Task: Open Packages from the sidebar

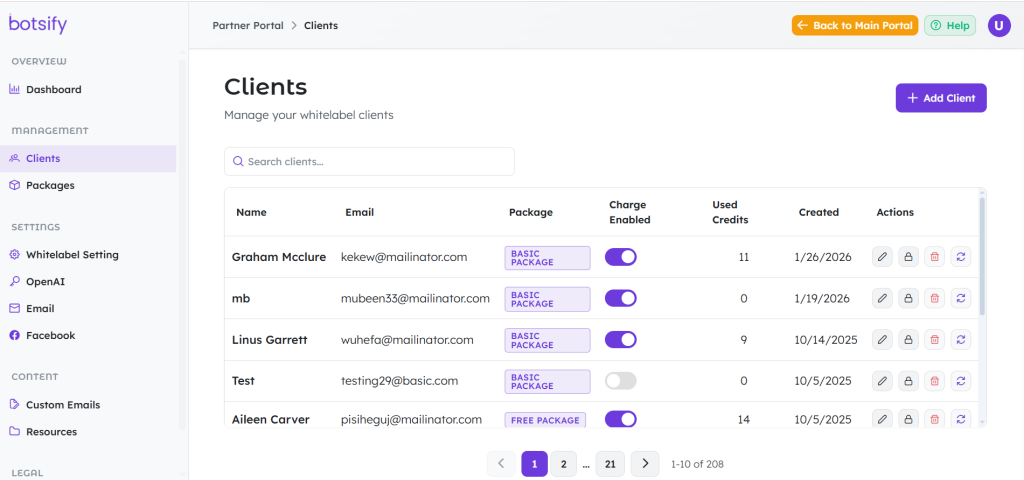Action: [88, 185]
